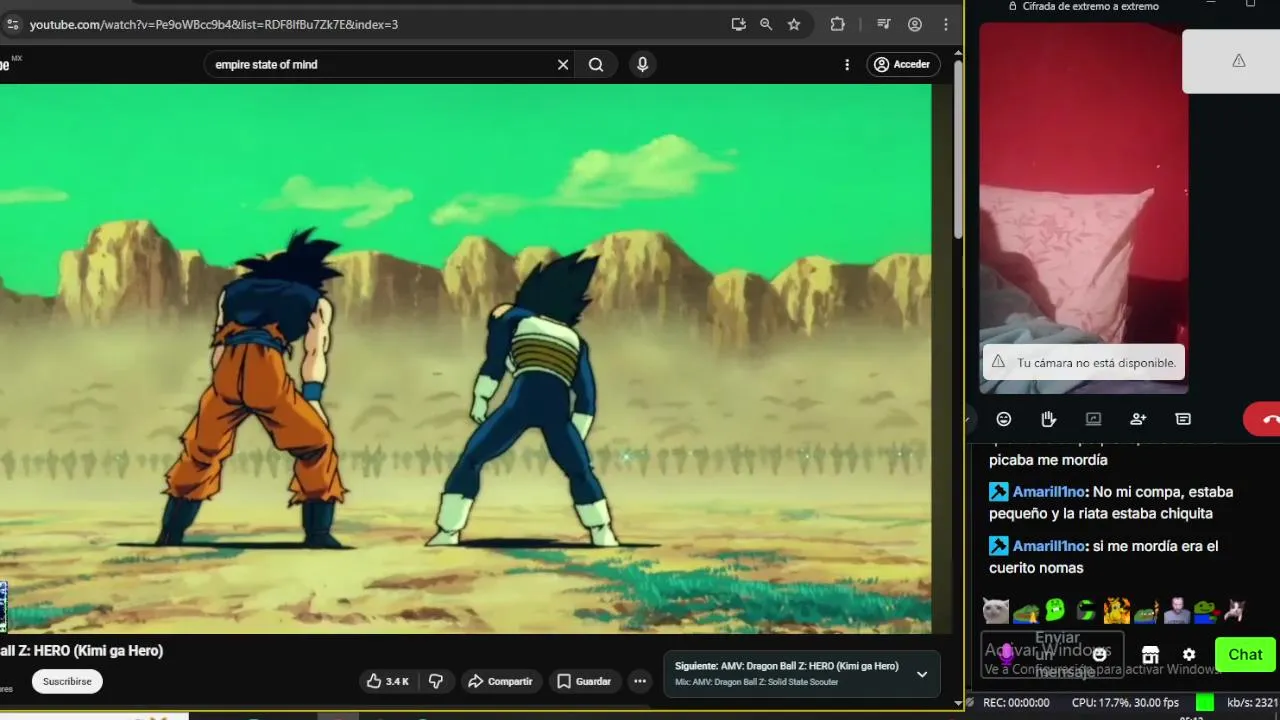Open the browser zoom magnifier icon

coord(766,24)
